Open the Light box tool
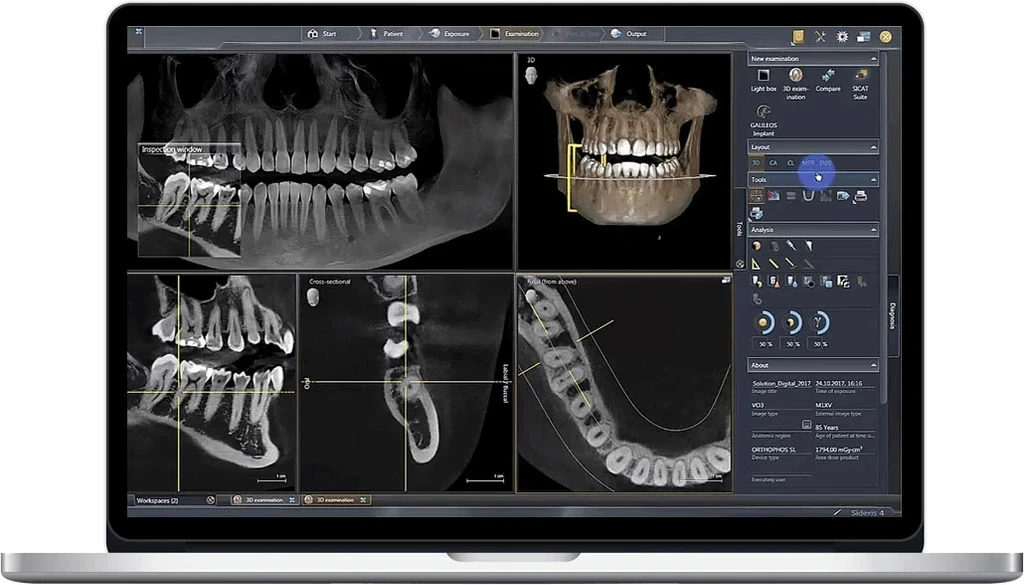This screenshot has width=1024, height=585. pos(763,76)
